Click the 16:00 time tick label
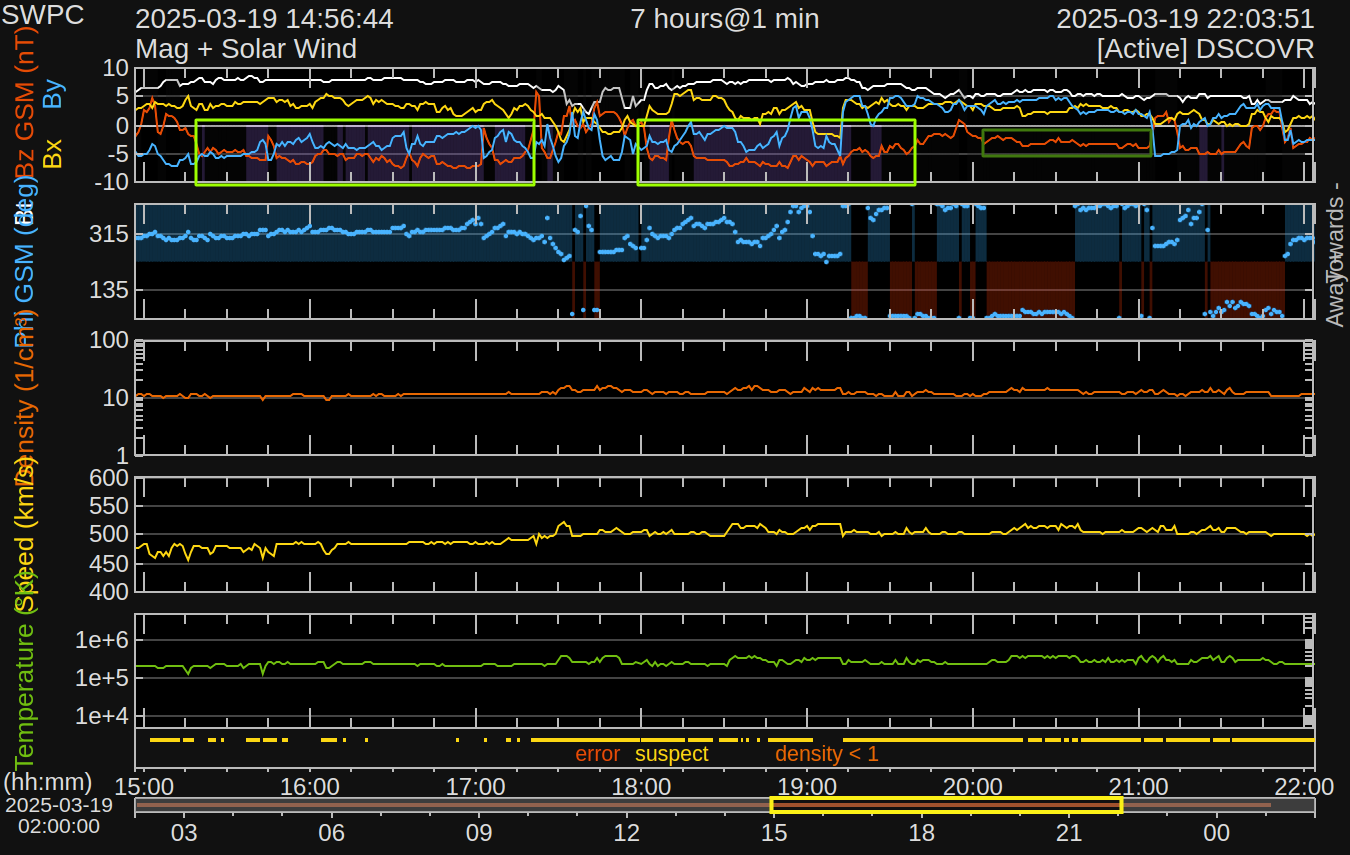The height and width of the screenshot is (855, 1350). (x=311, y=785)
